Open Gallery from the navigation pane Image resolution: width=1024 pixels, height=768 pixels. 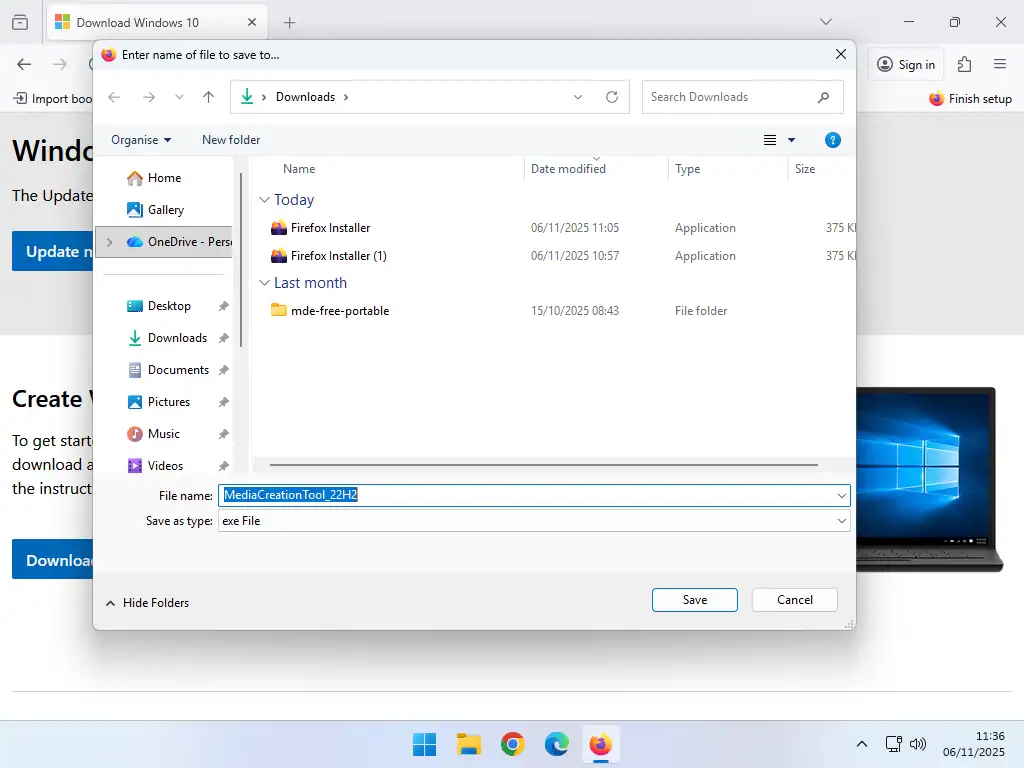[x=165, y=209]
